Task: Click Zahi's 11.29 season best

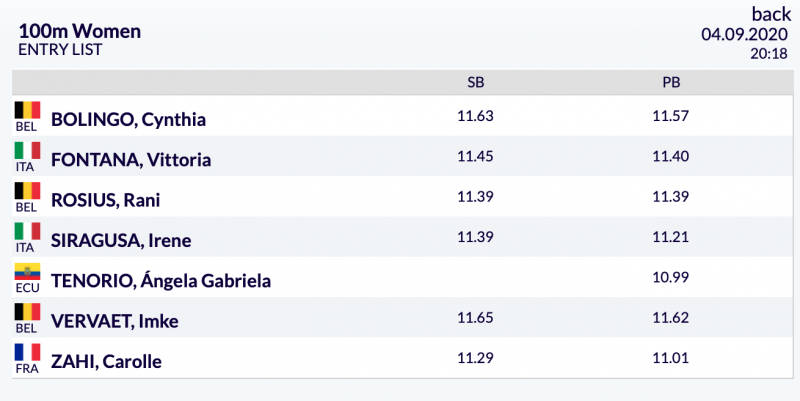Action: tap(476, 358)
